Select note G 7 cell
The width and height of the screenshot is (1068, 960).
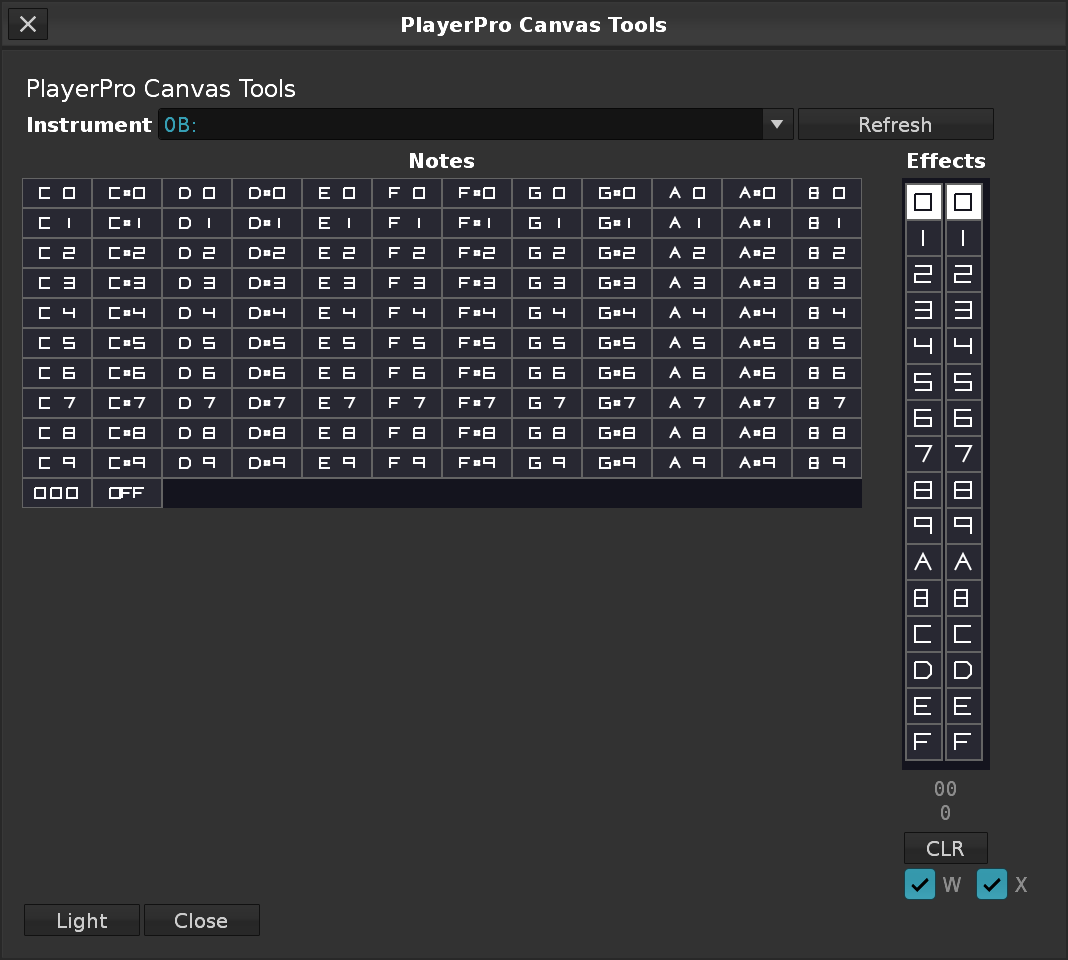548,403
